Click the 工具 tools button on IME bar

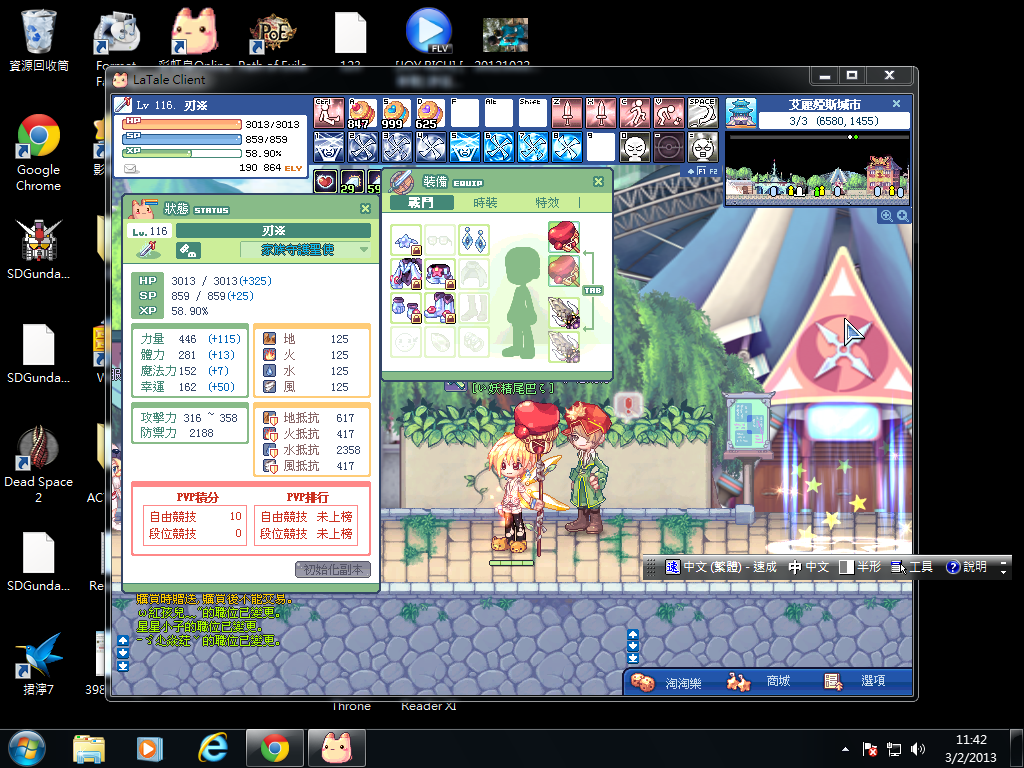912,567
